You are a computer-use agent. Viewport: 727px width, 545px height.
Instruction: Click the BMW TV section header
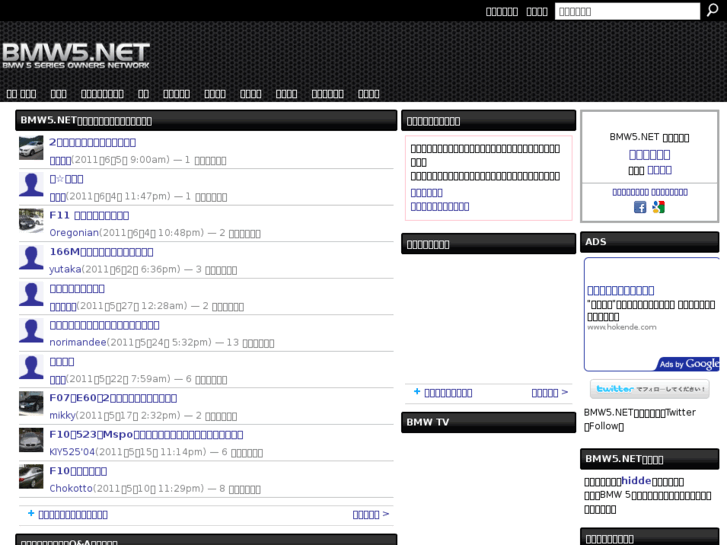coord(488,422)
